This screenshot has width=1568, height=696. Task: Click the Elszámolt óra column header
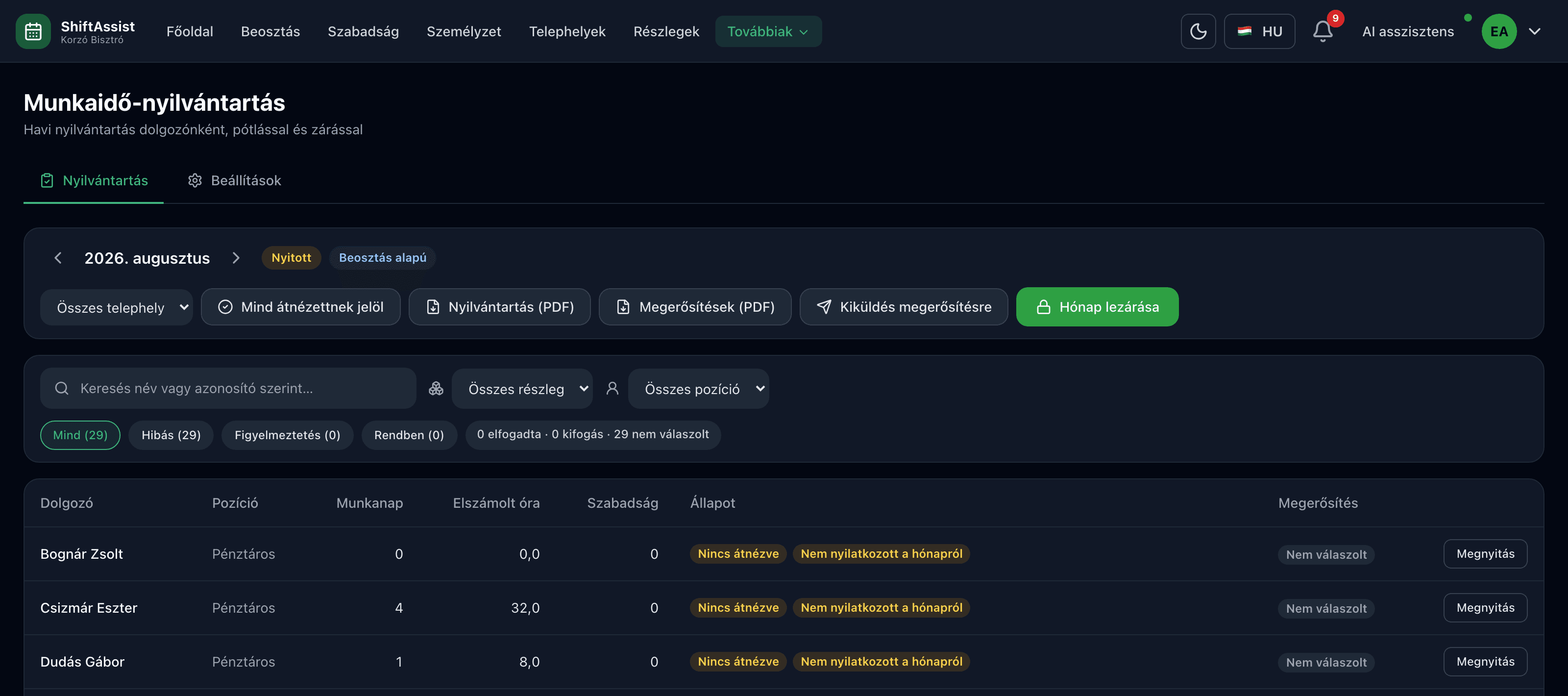(x=496, y=503)
